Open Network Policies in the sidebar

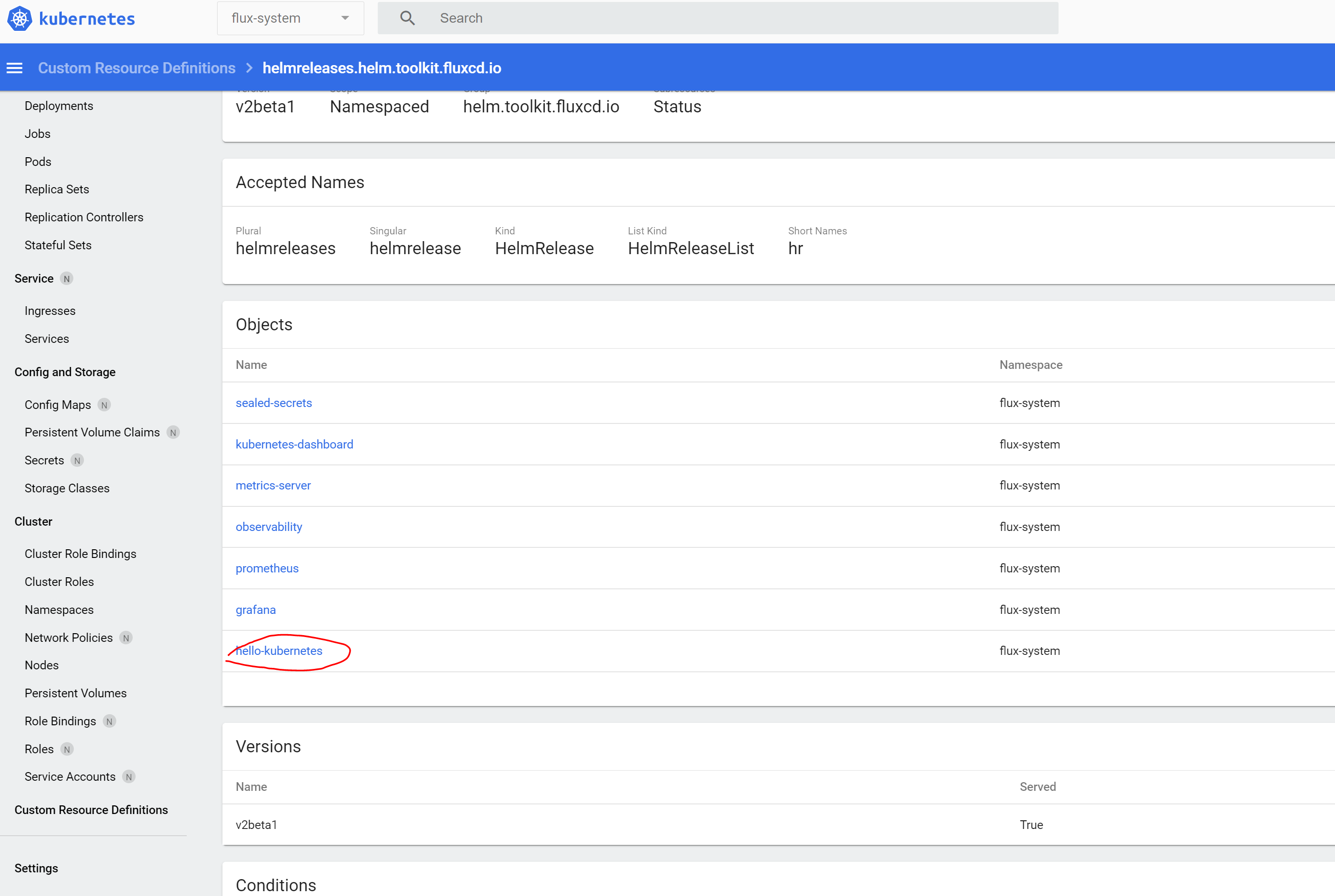[69, 638]
